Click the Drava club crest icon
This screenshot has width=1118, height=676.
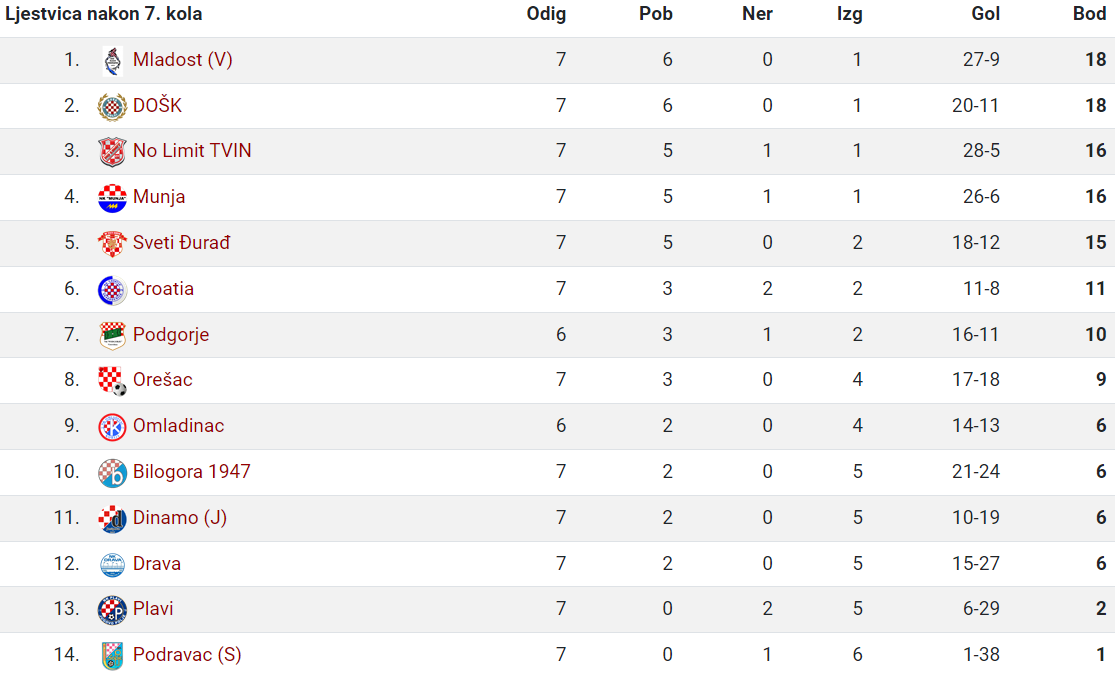(x=112, y=565)
